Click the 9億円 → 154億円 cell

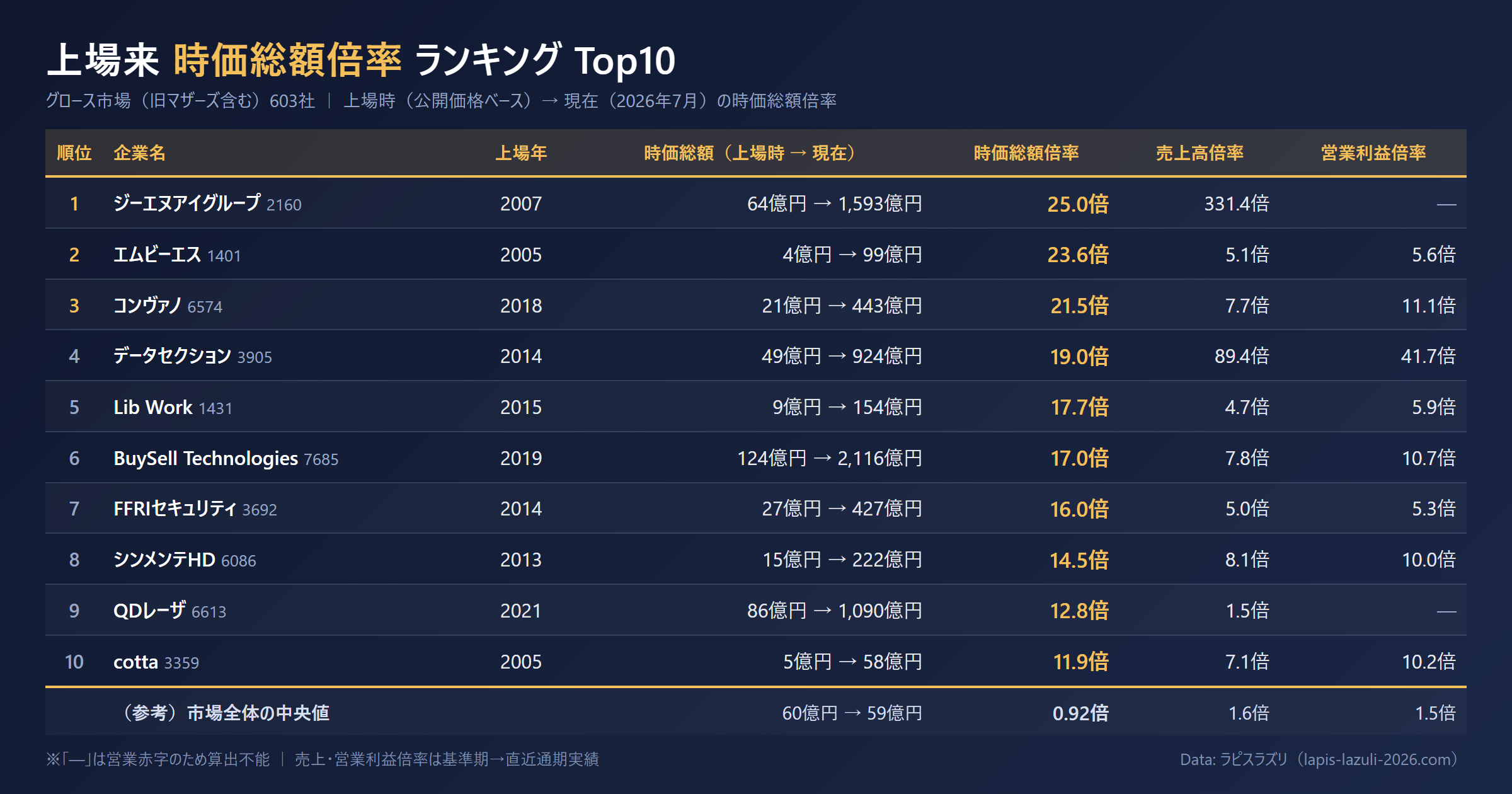(847, 407)
